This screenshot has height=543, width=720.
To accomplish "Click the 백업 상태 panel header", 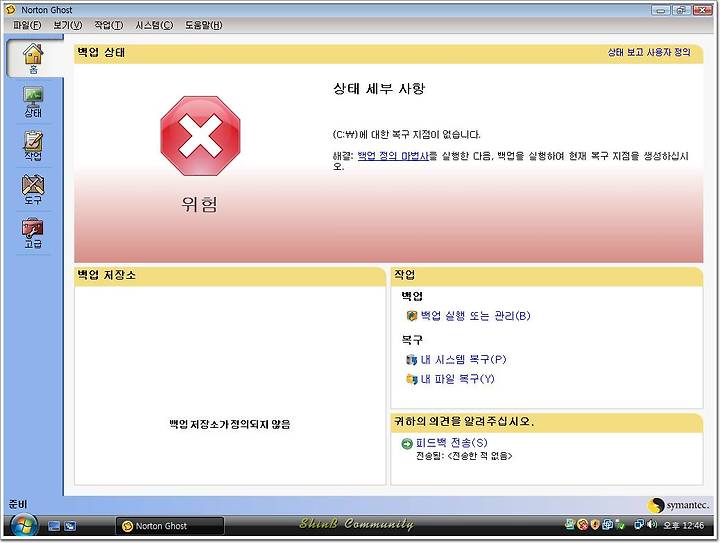I will click(x=388, y=52).
